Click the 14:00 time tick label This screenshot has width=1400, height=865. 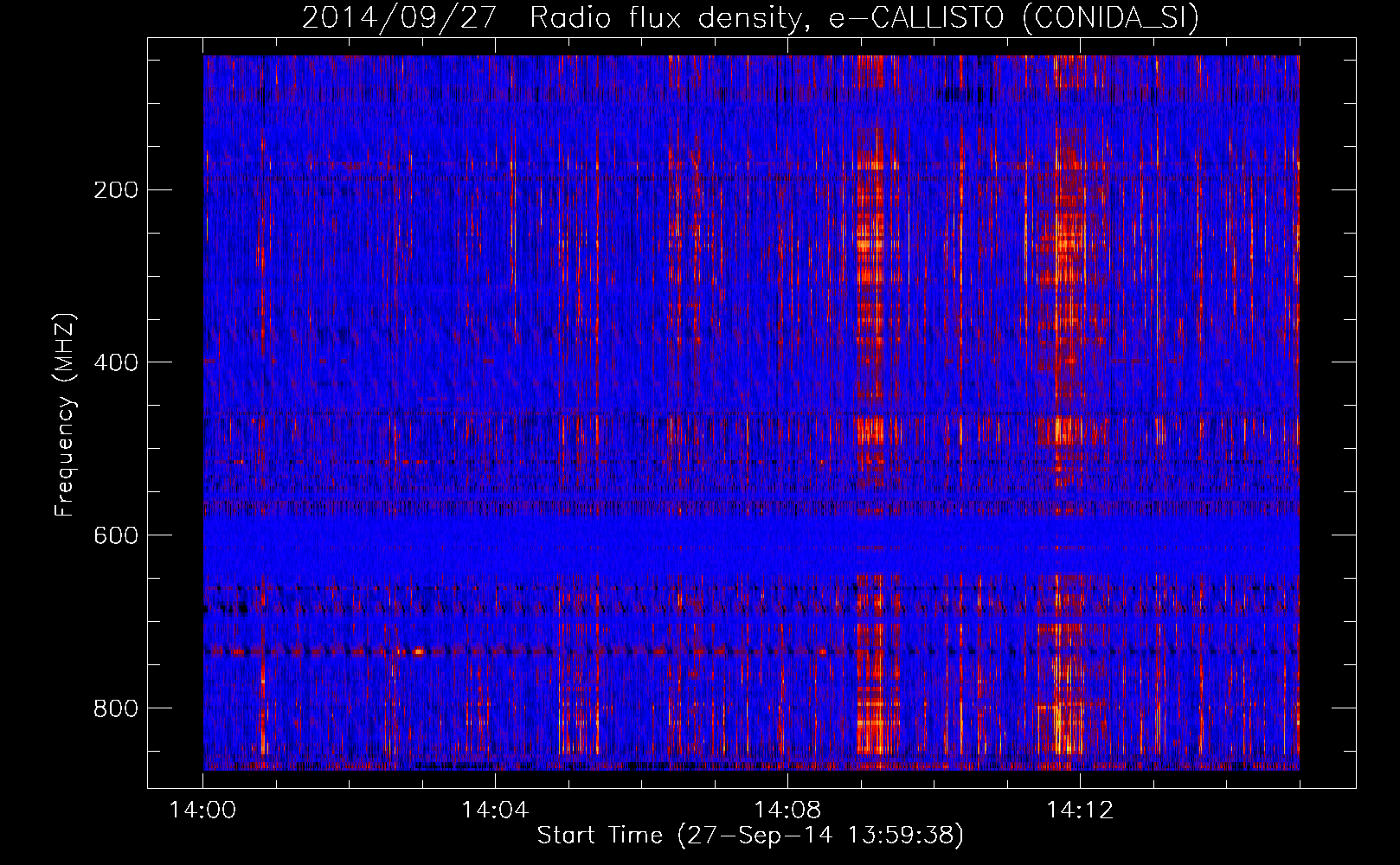click(203, 811)
